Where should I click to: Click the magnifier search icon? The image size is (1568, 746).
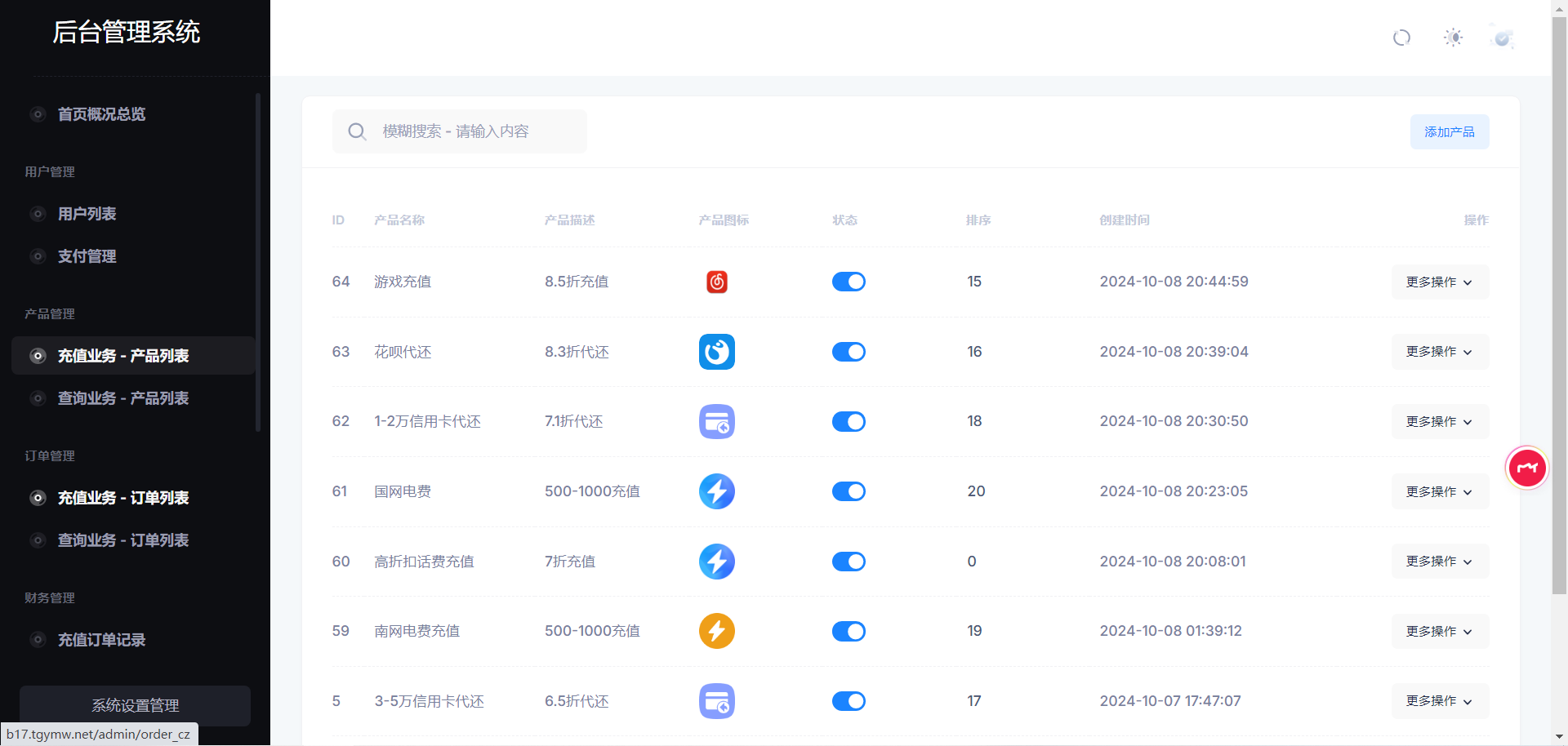(357, 131)
